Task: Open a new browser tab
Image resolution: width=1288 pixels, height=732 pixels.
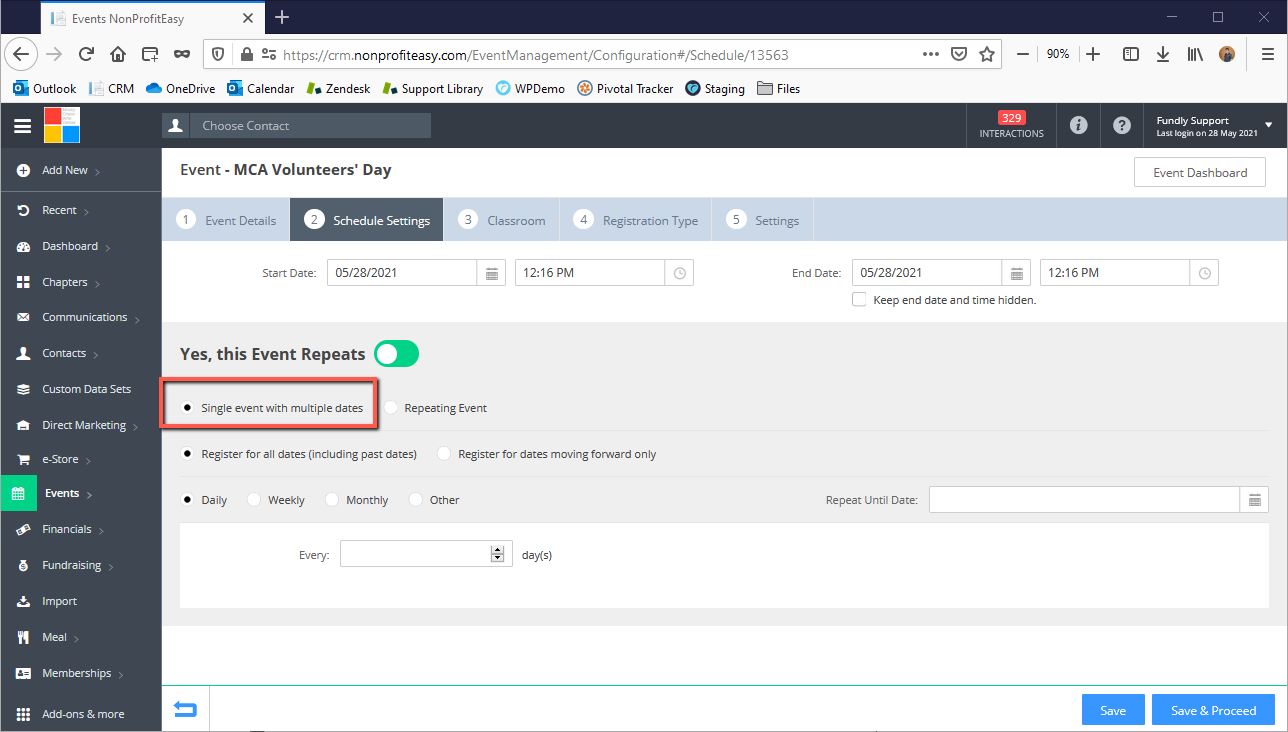Action: pyautogui.click(x=282, y=17)
